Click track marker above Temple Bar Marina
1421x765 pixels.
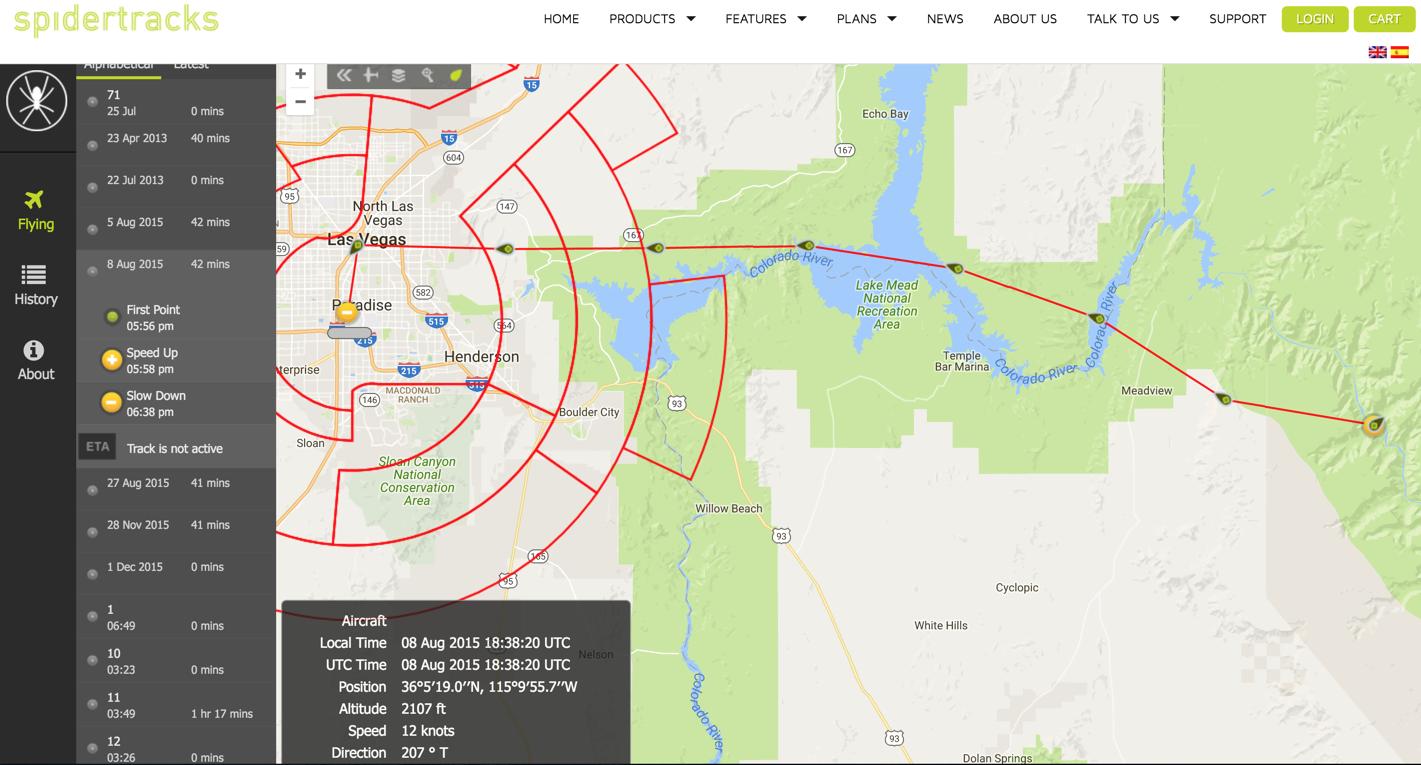click(x=956, y=268)
